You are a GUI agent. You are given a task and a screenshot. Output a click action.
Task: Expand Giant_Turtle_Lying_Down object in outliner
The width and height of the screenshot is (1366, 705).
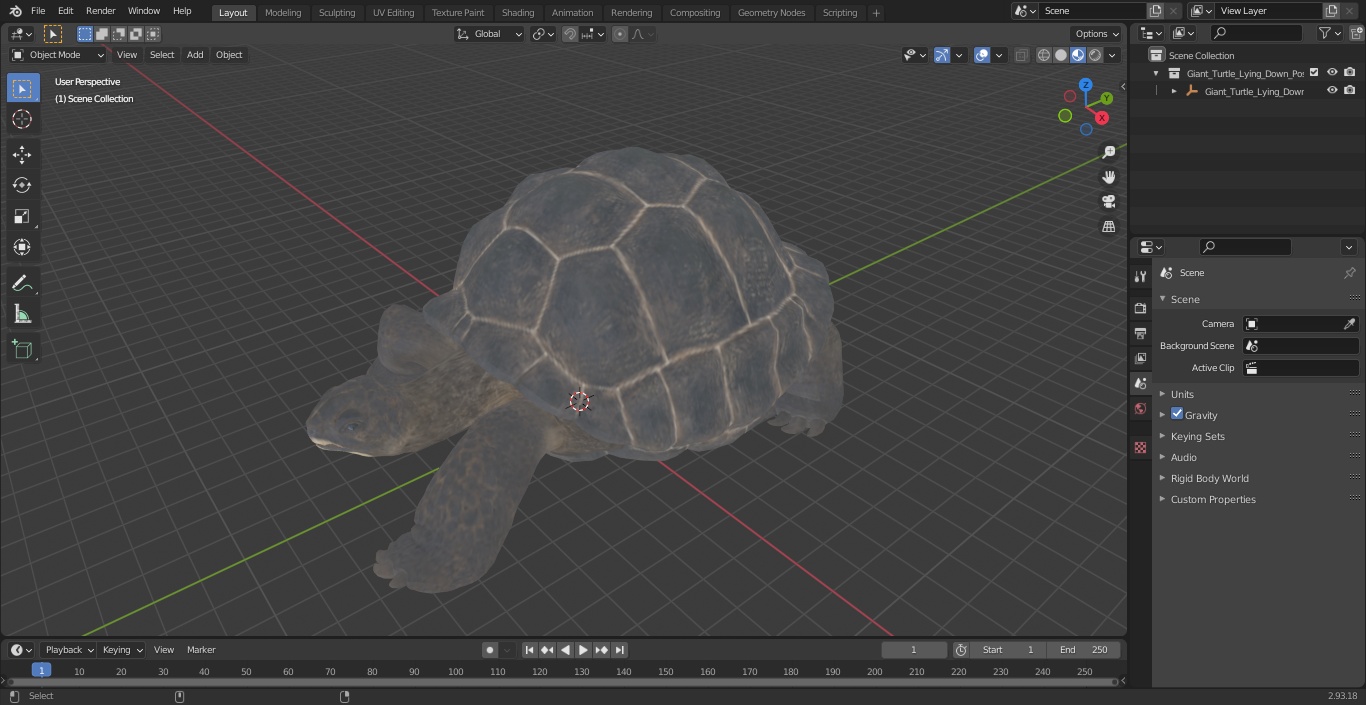point(1174,91)
